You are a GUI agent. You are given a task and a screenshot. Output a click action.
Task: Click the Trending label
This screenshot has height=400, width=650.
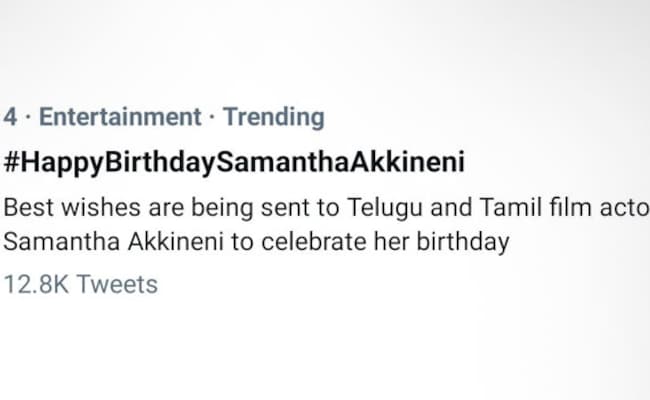[x=273, y=117]
